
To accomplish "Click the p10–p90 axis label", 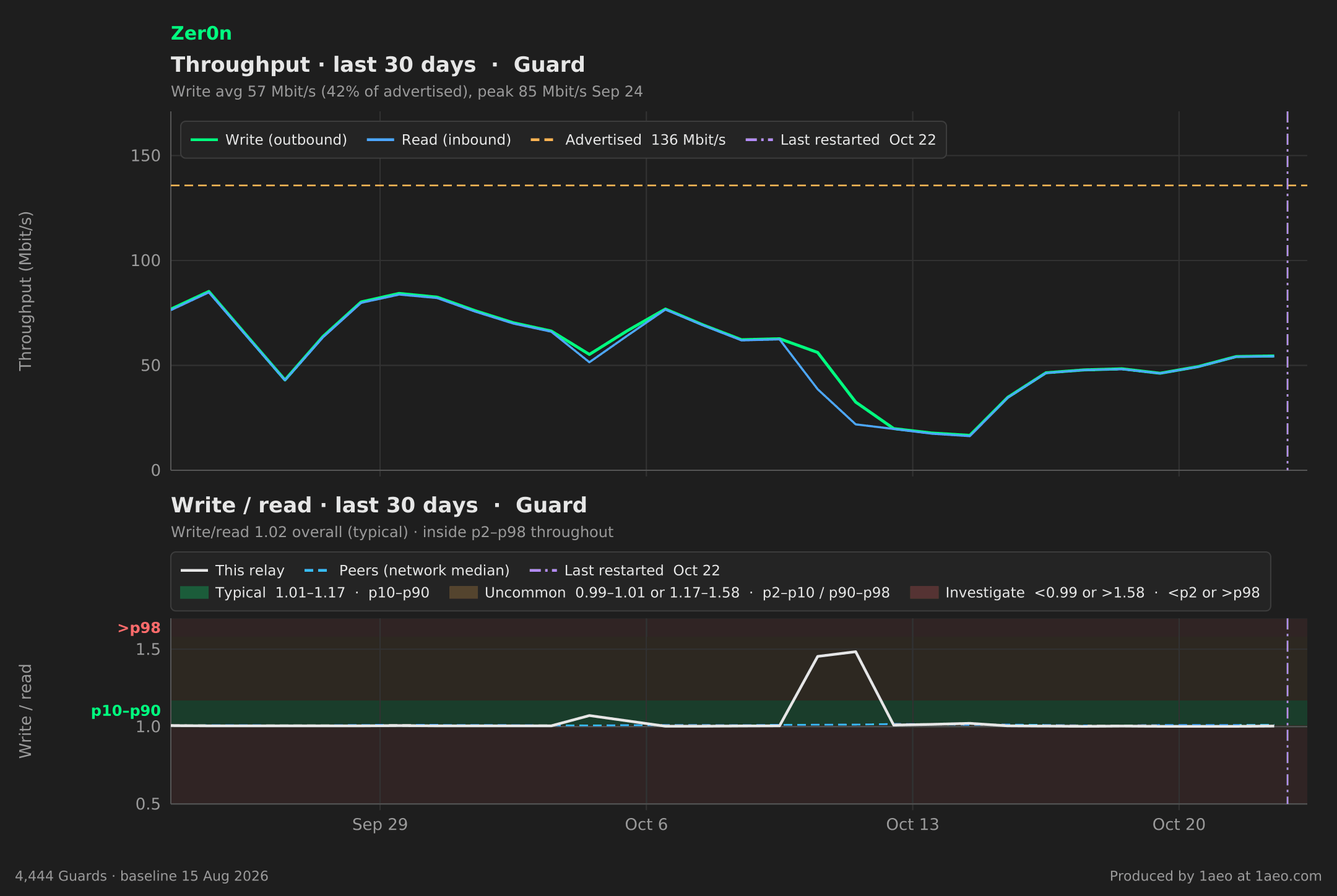I will point(126,711).
